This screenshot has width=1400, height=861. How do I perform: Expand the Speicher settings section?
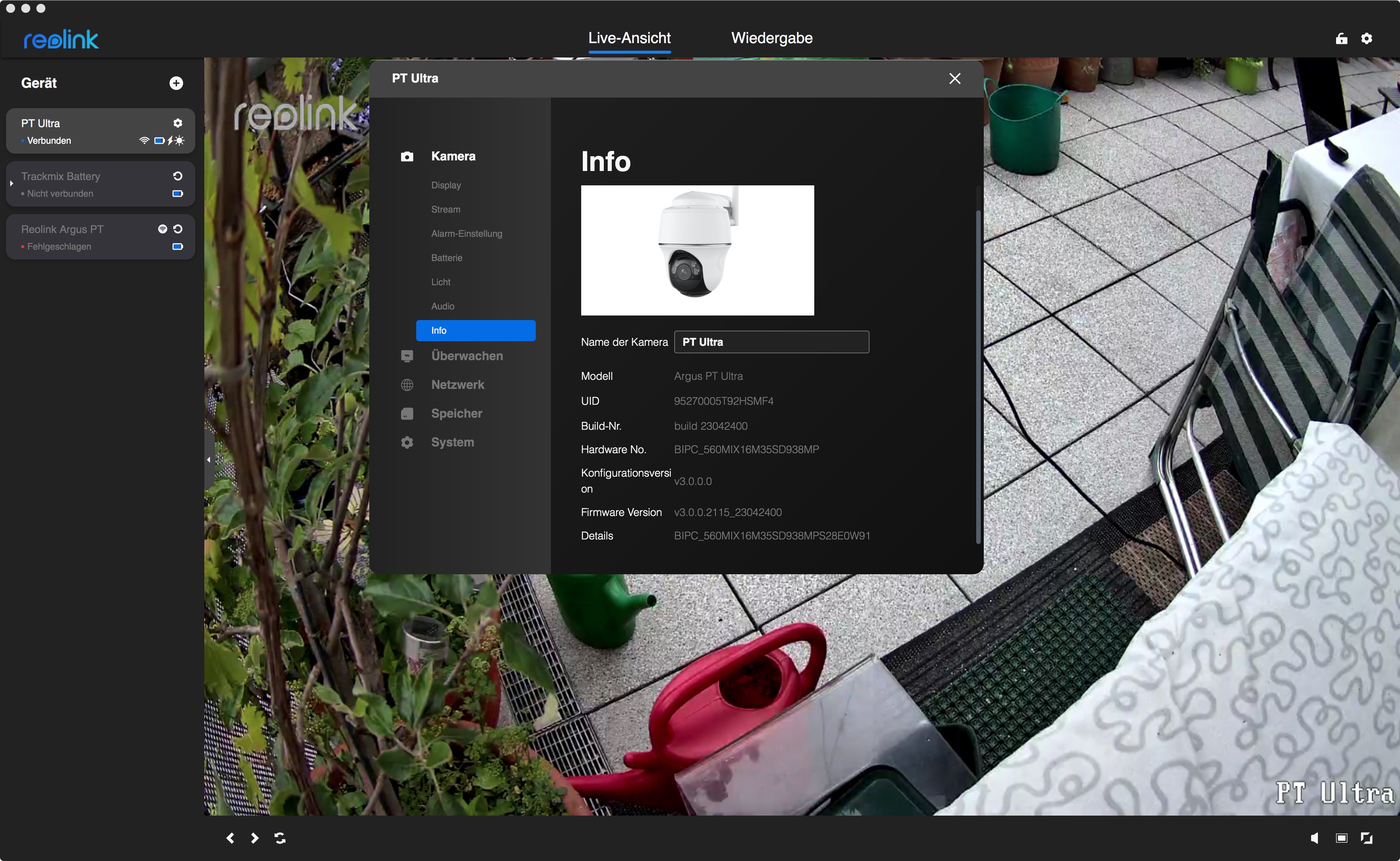(x=456, y=413)
